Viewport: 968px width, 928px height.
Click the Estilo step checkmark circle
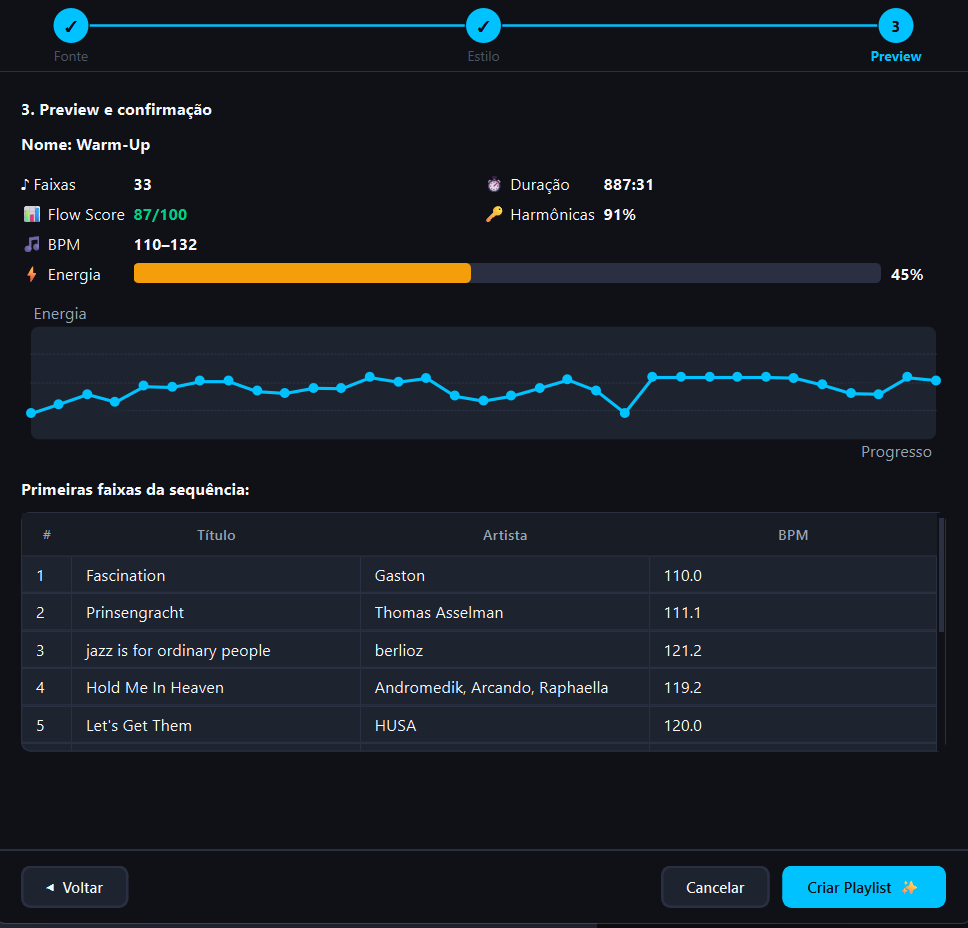[x=483, y=26]
